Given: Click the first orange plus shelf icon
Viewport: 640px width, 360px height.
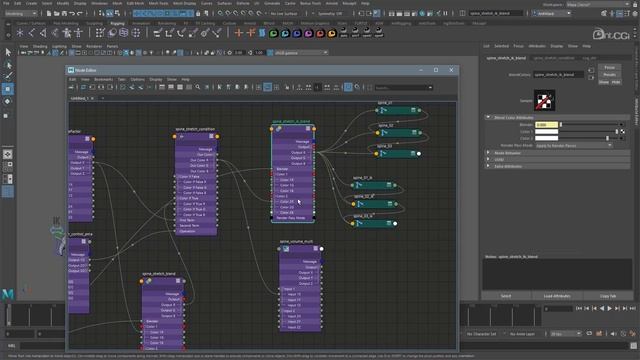Looking at the screenshot, I should [239, 33].
